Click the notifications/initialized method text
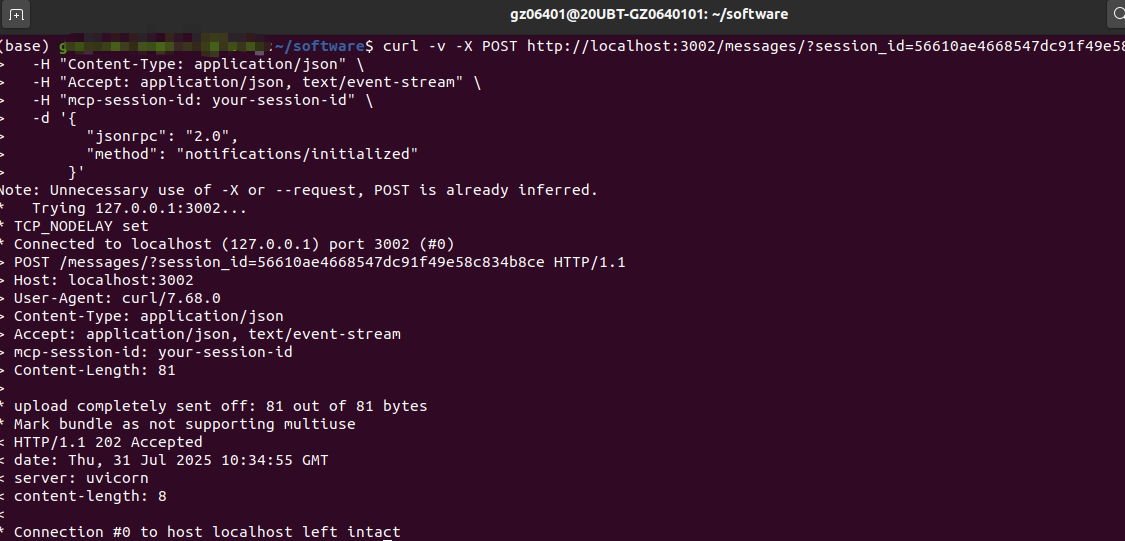This screenshot has height=541, width=1125. [297, 154]
